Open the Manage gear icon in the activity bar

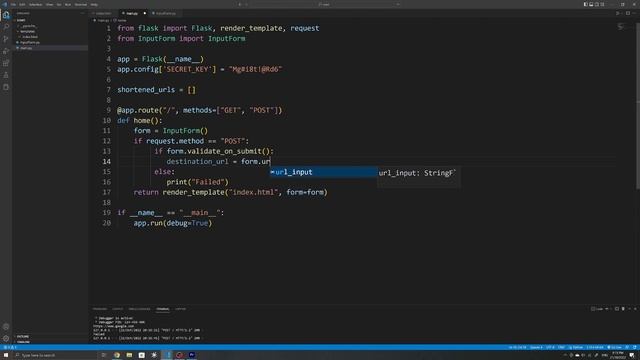(6, 338)
